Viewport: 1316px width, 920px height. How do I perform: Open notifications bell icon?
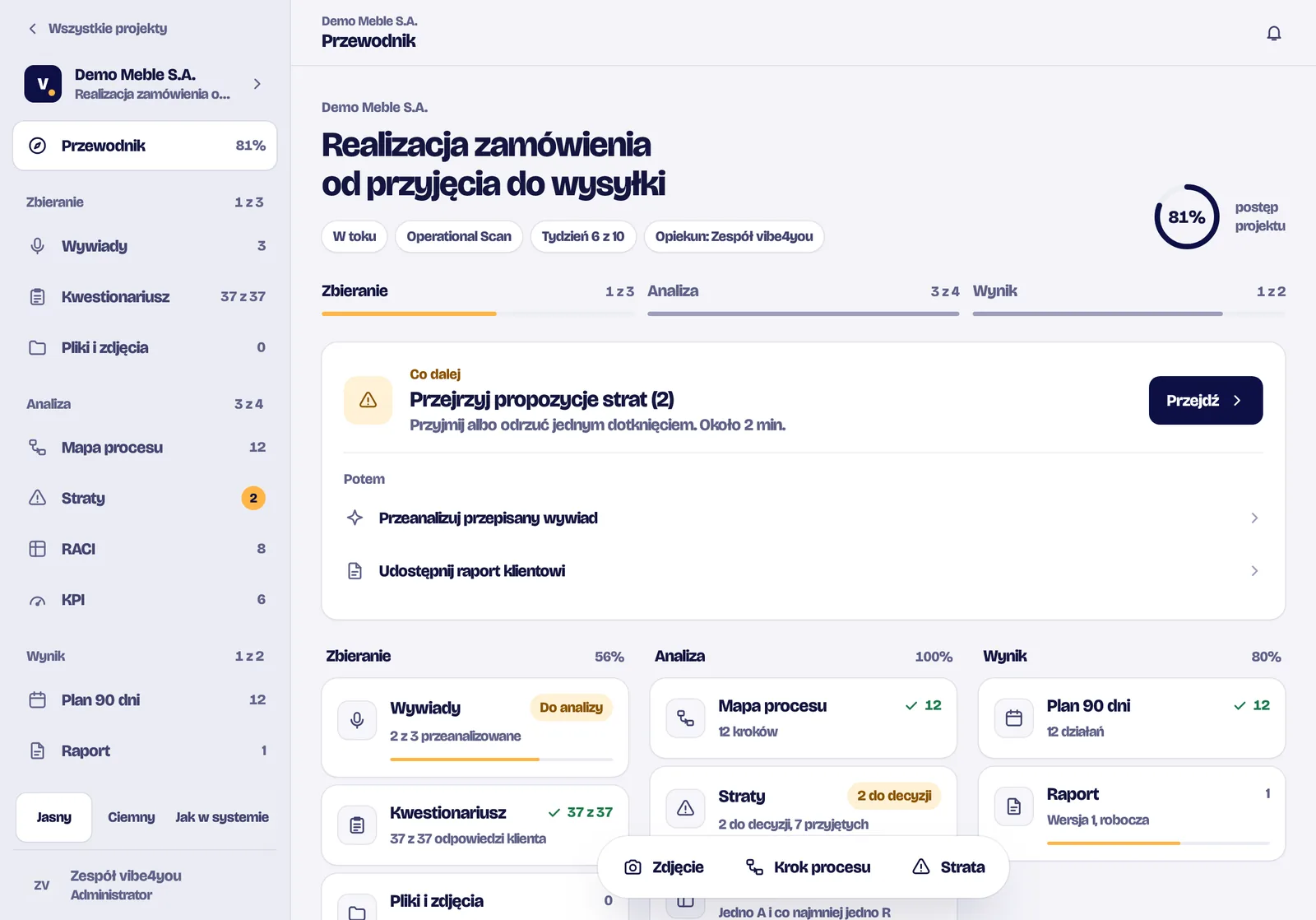(x=1273, y=33)
